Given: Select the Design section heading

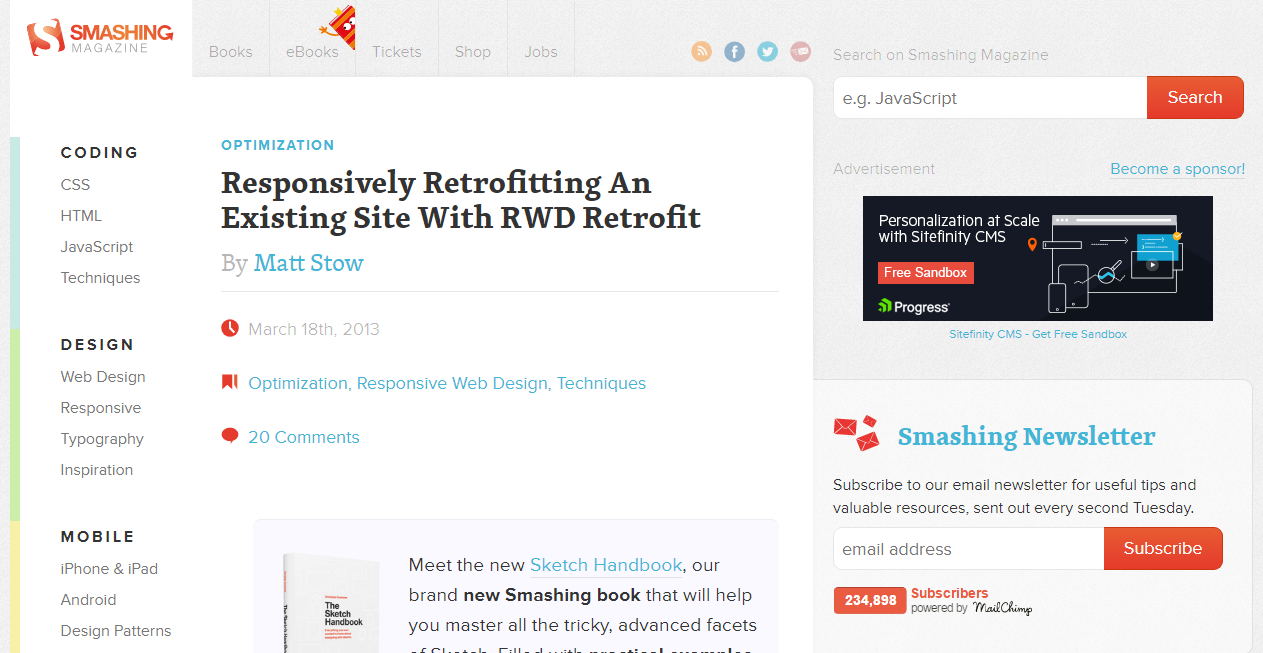Looking at the screenshot, I should click(97, 345).
